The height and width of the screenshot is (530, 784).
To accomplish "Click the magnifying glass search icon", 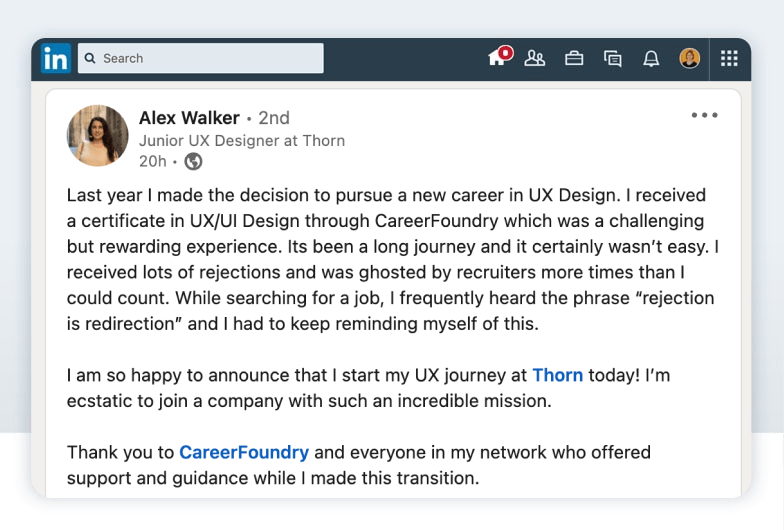I will 90,59.
